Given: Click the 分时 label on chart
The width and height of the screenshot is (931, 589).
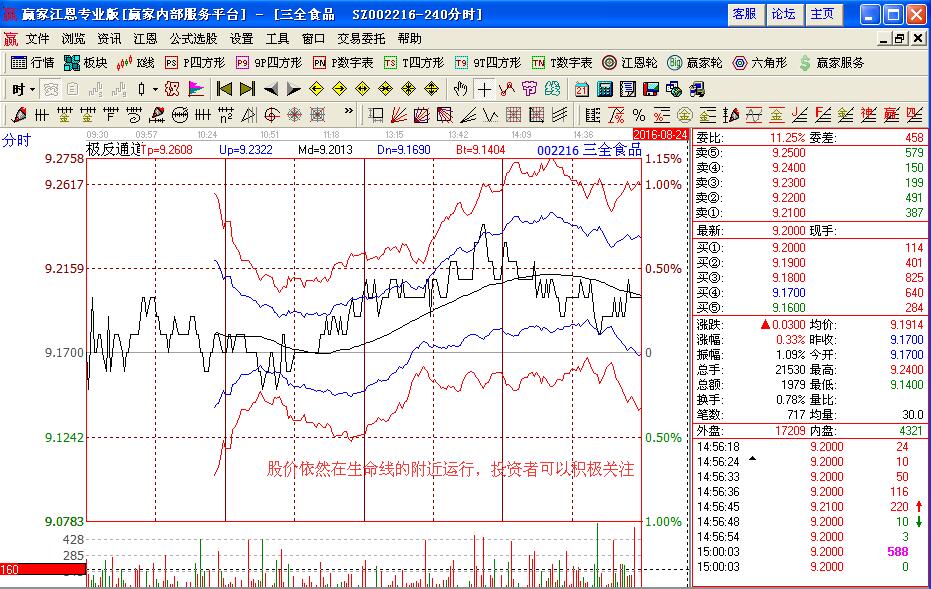Looking at the screenshot, I should [x=17, y=141].
